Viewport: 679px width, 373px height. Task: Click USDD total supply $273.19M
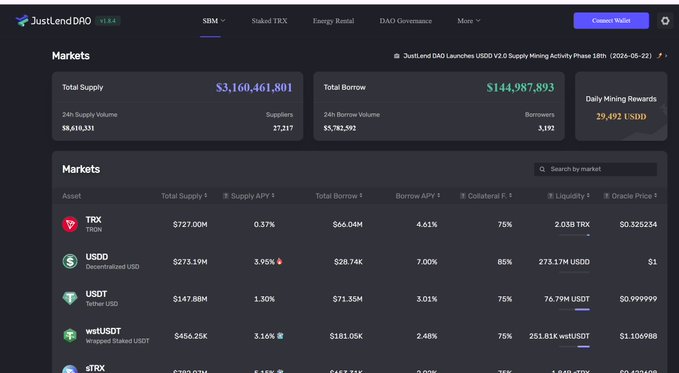click(x=190, y=262)
